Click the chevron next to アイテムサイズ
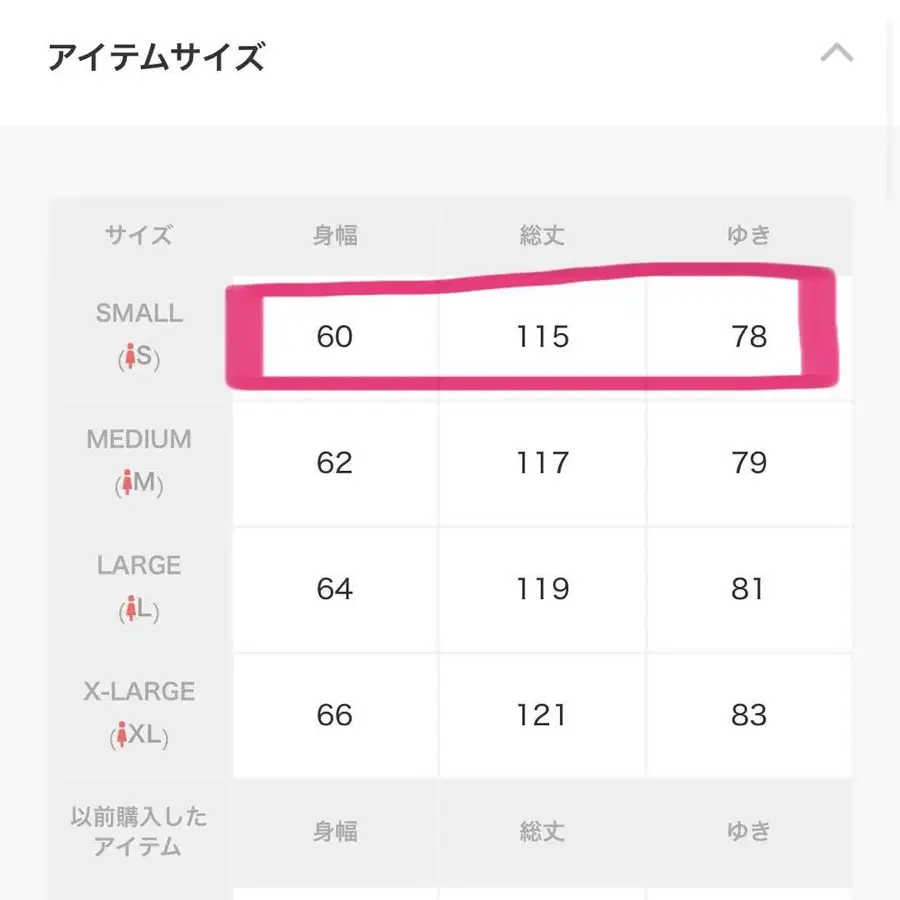Screen dimensions: 900x900 [x=835, y=54]
